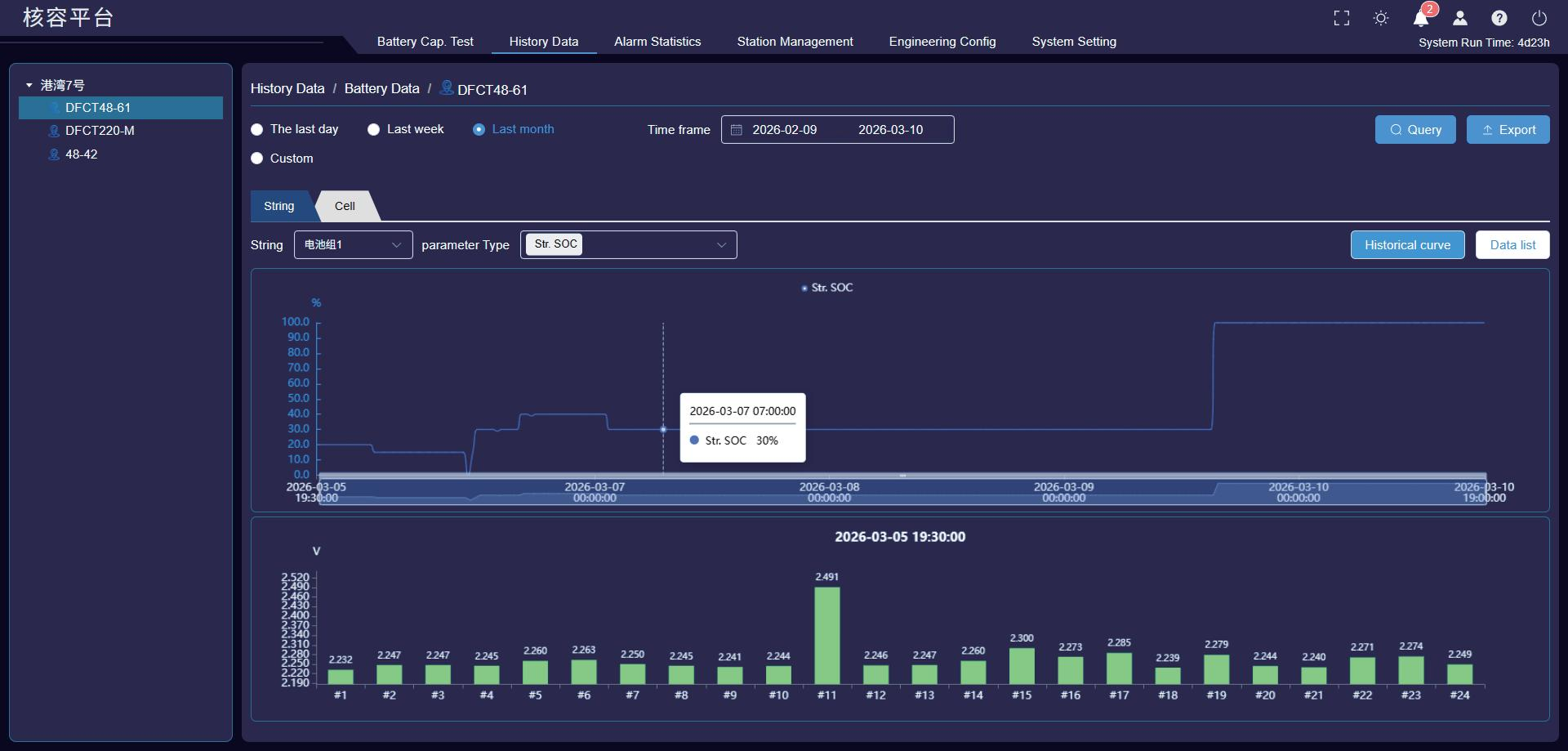Open the help question mark icon
The height and width of the screenshot is (751, 1568).
1499,18
